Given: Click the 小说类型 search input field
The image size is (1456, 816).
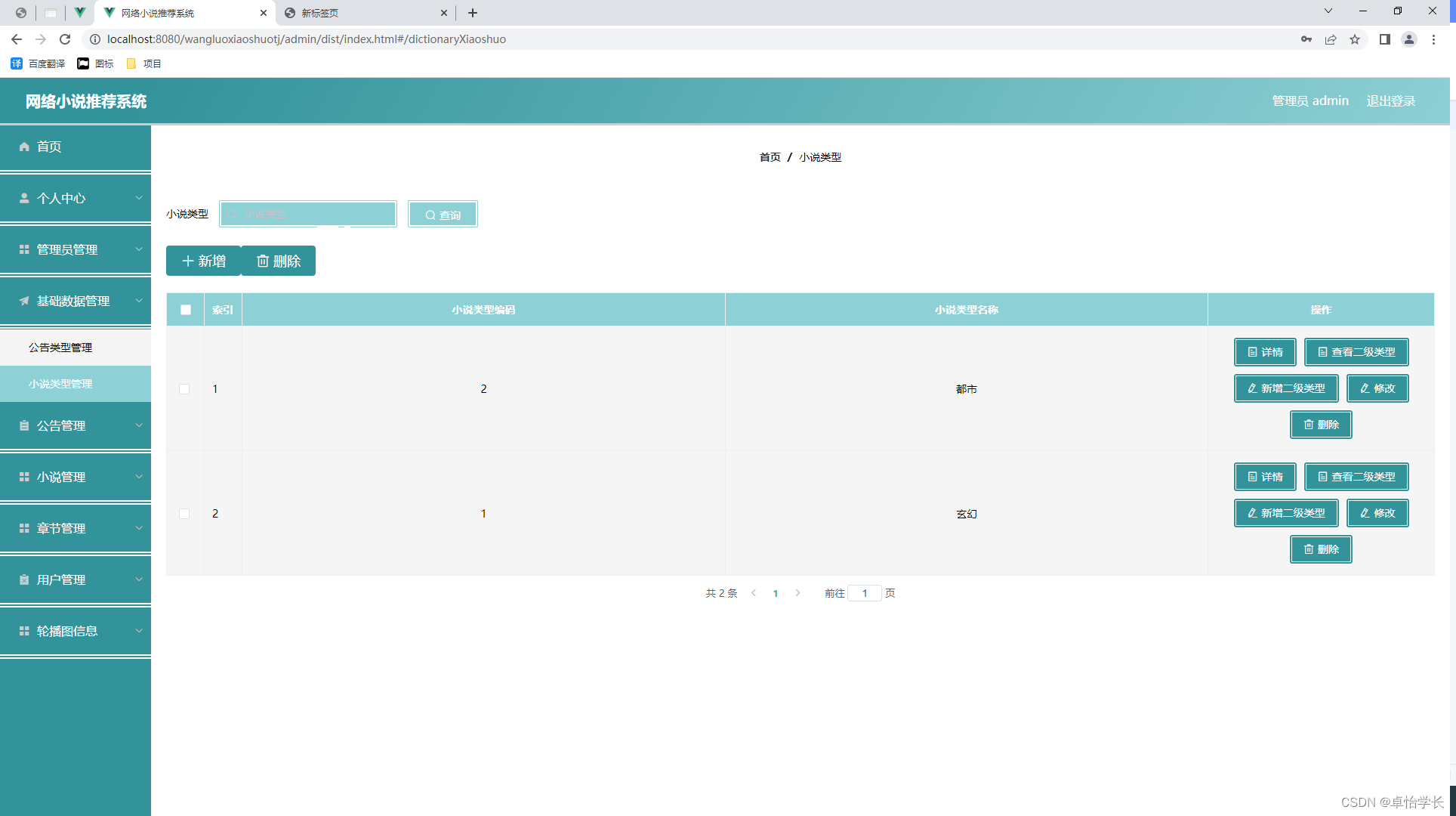Looking at the screenshot, I should pos(308,214).
